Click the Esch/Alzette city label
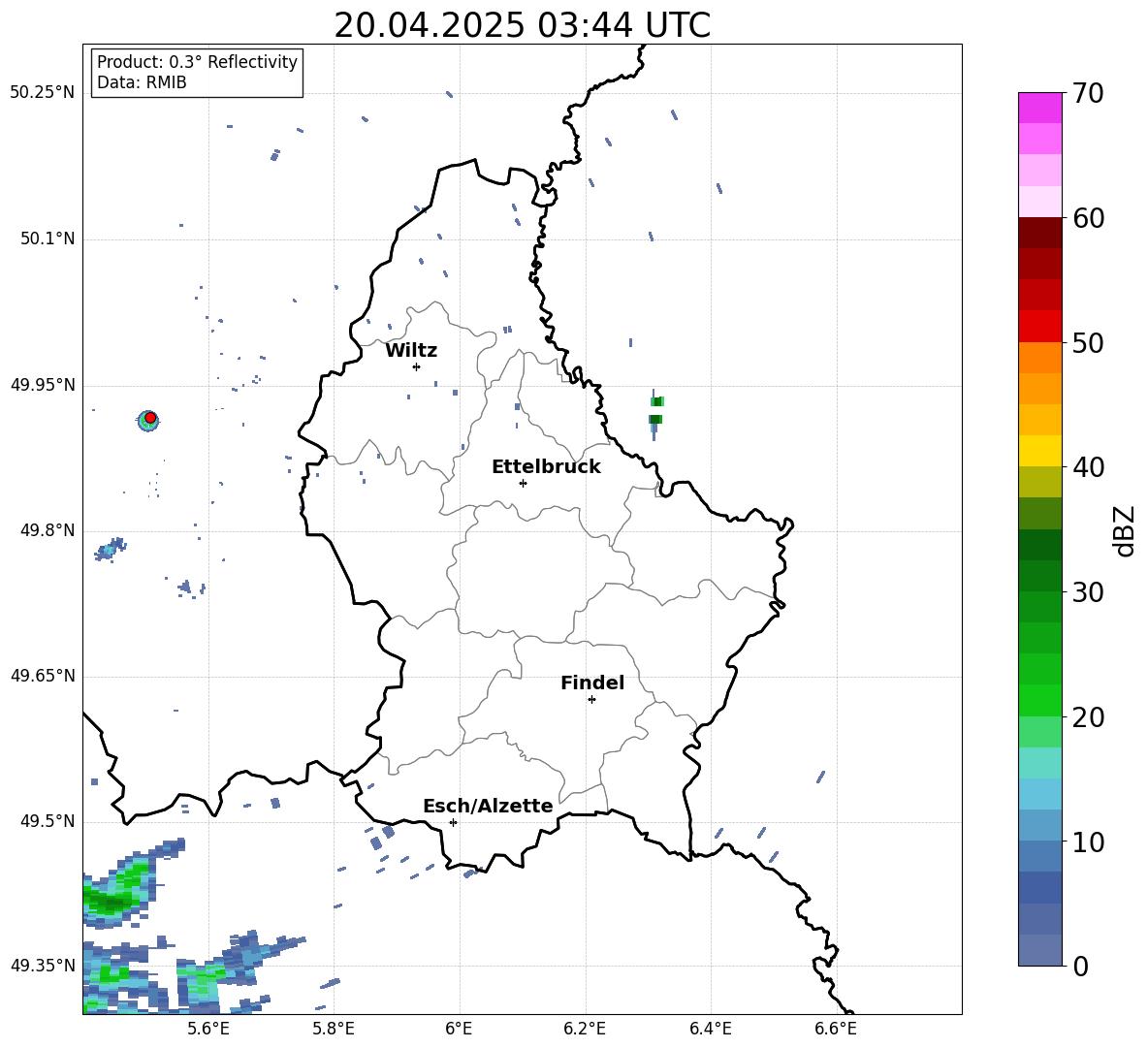This screenshot has width=1148, height=1048. click(488, 806)
